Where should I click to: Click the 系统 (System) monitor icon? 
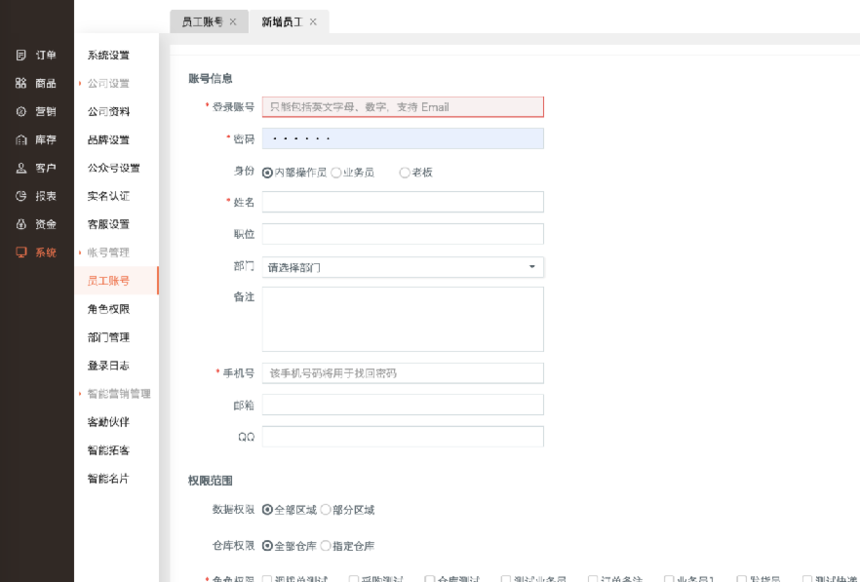pyautogui.click(x=21, y=252)
